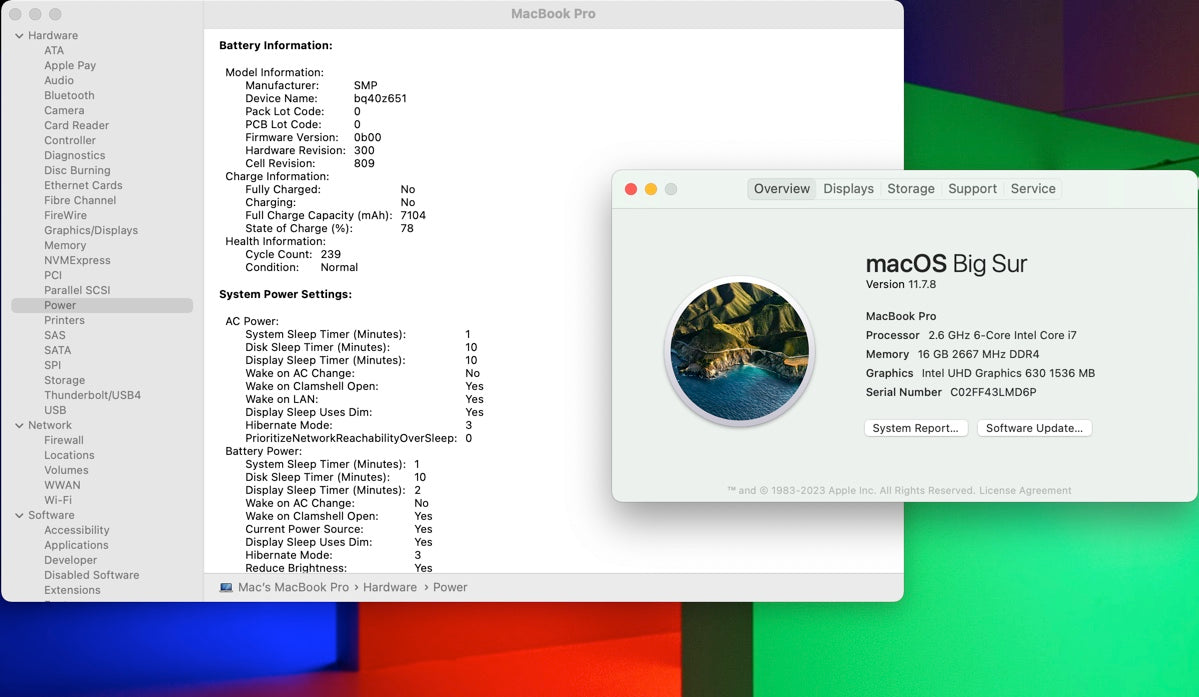Collapse the Software section in sidebar
This screenshot has width=1199, height=697.
[x=19, y=516]
